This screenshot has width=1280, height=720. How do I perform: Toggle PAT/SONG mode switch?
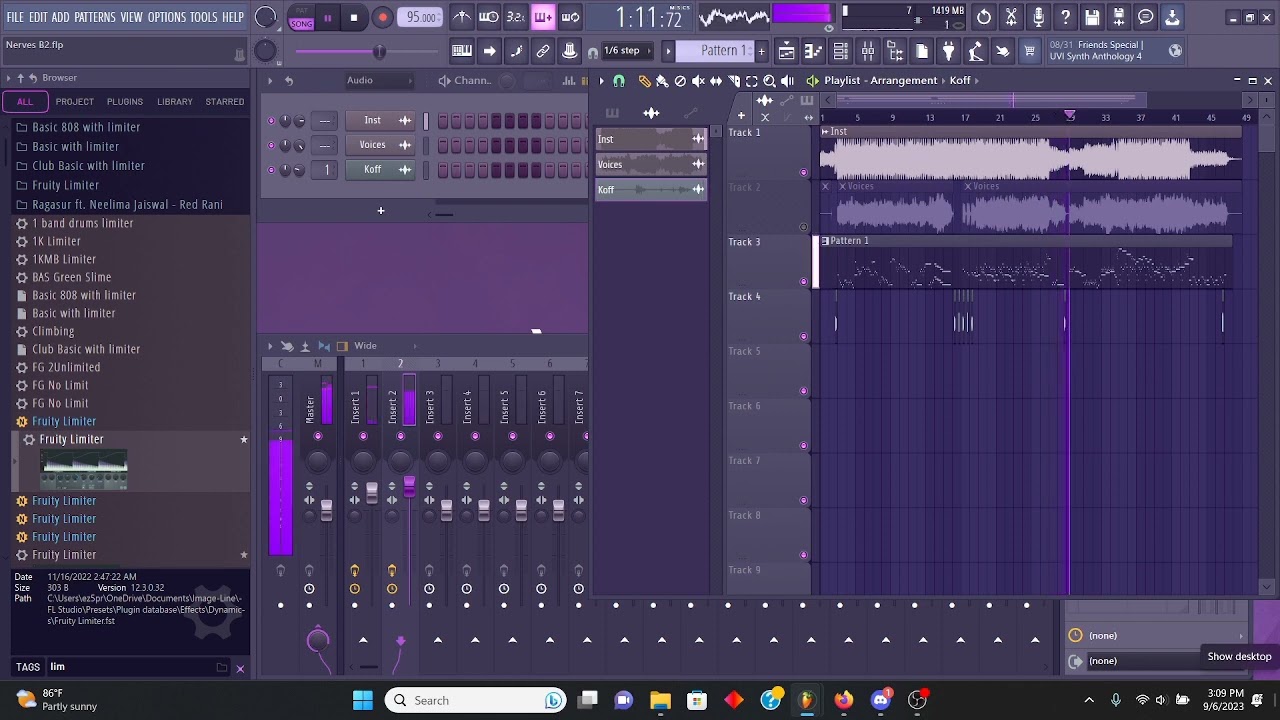(x=300, y=17)
